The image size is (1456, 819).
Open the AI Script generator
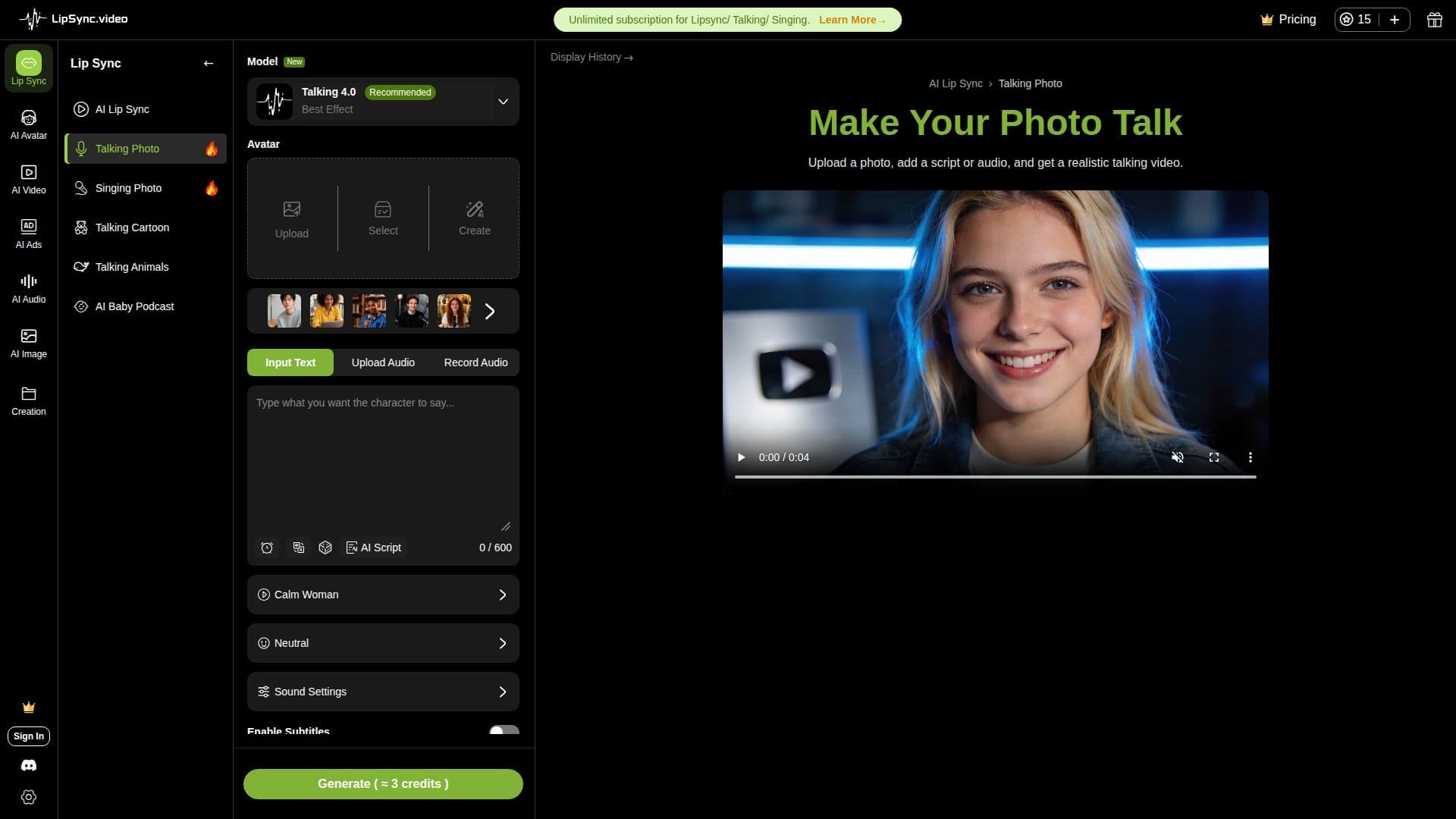coord(374,548)
